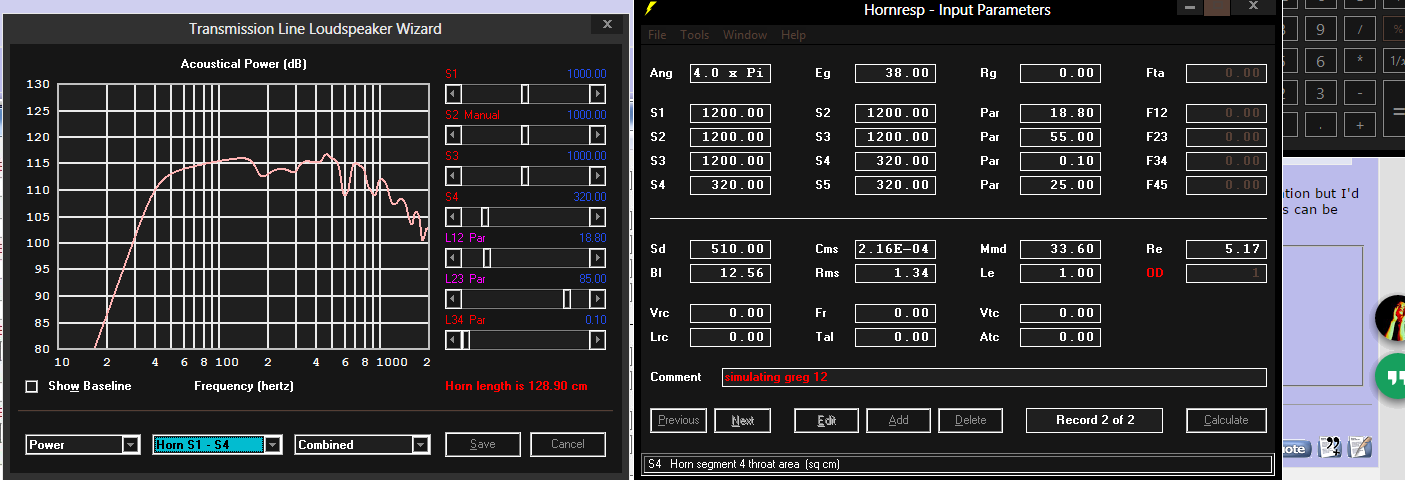Viewport: 1405px width, 480px height.
Task: Click the L23 Par slider thumb
Action: tap(567, 298)
